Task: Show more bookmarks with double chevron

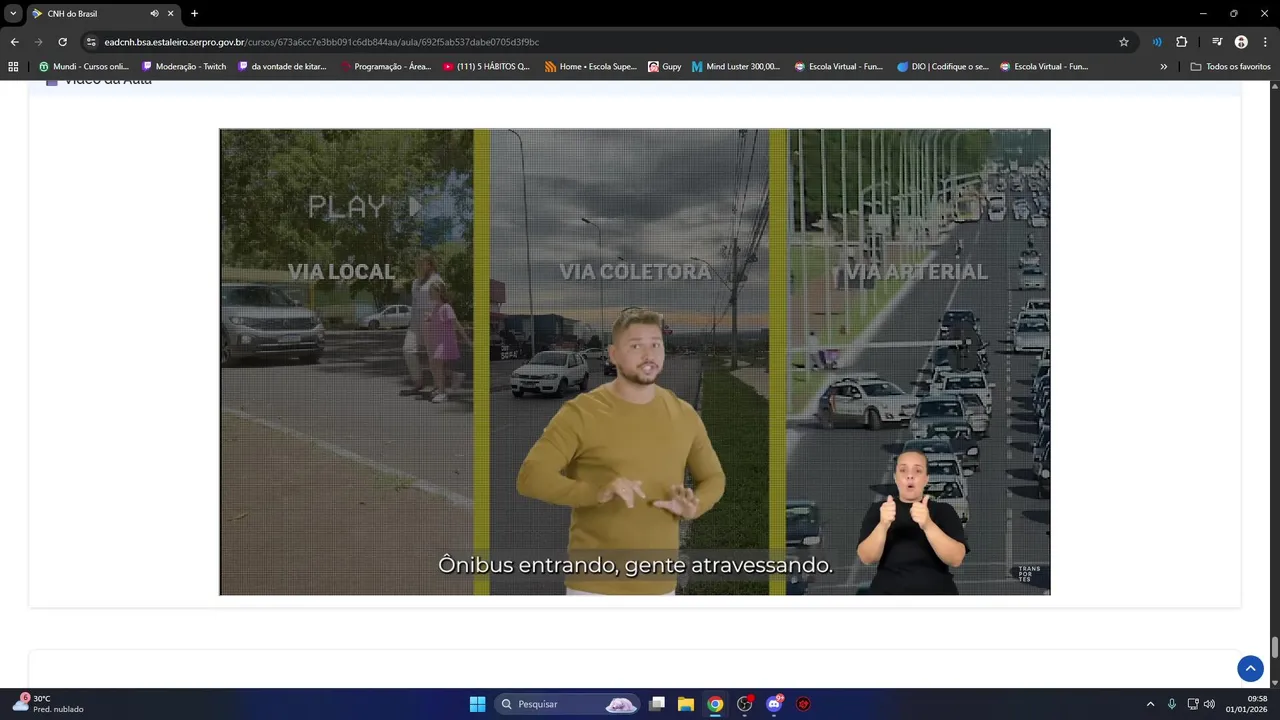Action: coord(1163,66)
